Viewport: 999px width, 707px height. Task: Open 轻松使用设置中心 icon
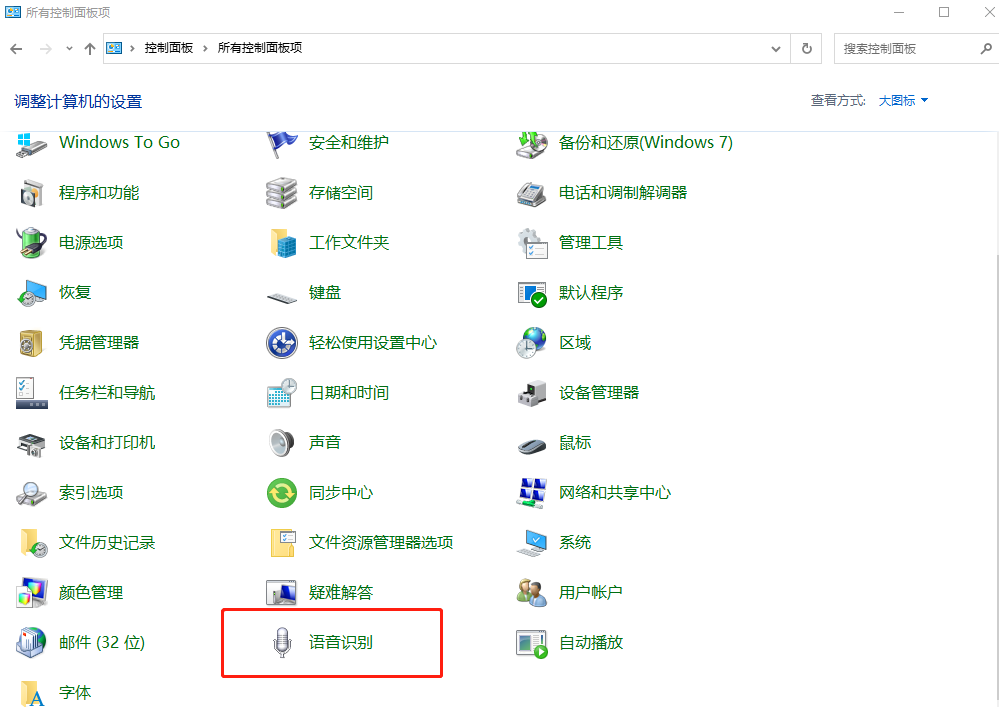(282, 343)
